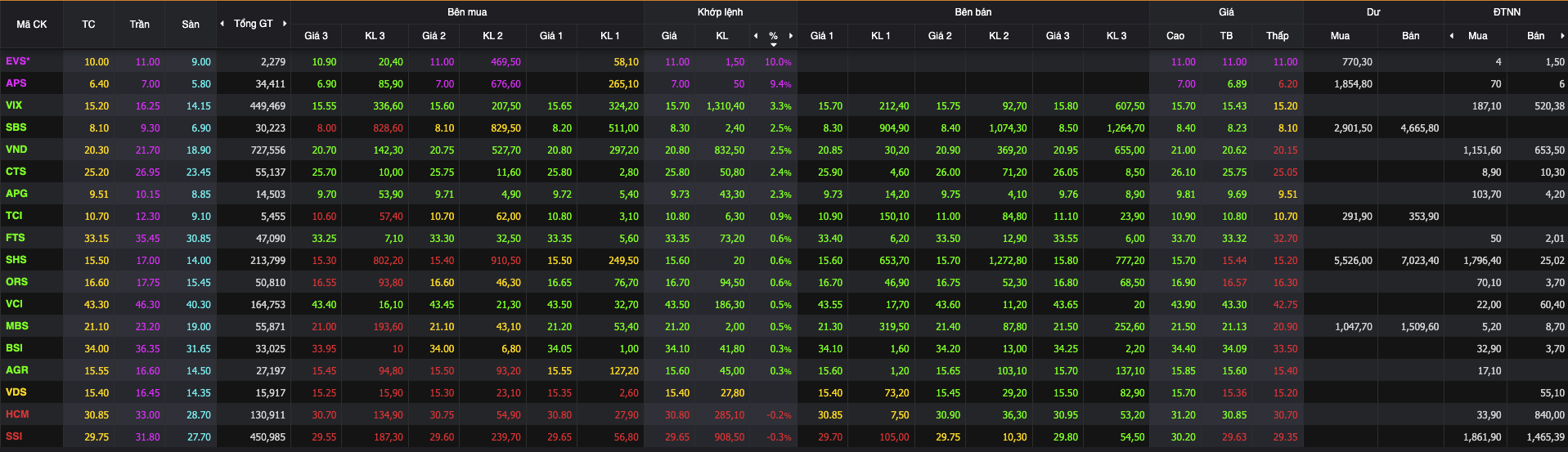The width and height of the screenshot is (1568, 452).
Task: Open the SBS ticker symbol
Action: 16,128
